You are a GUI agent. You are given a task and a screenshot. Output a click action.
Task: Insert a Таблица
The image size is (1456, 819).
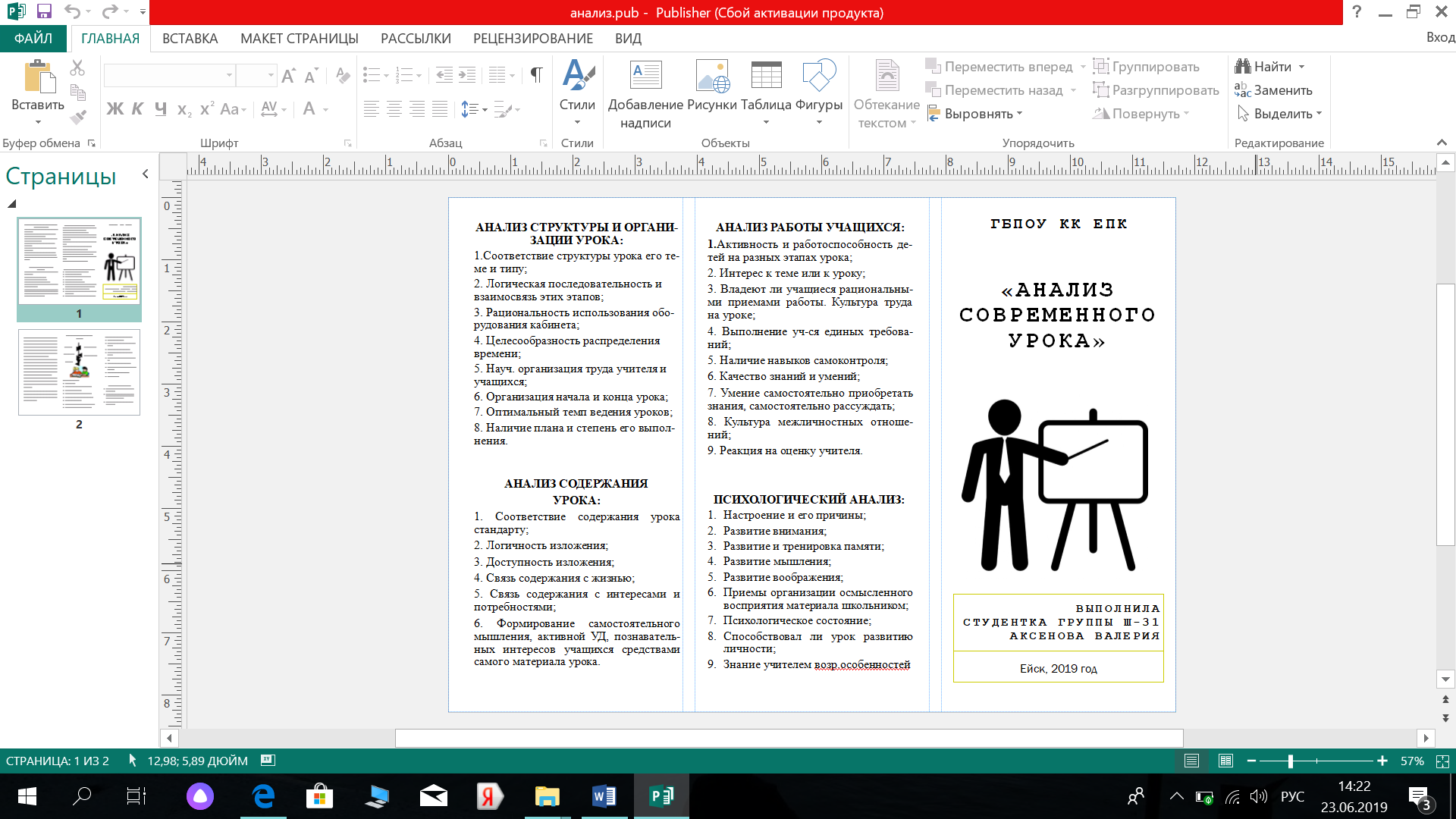click(766, 92)
